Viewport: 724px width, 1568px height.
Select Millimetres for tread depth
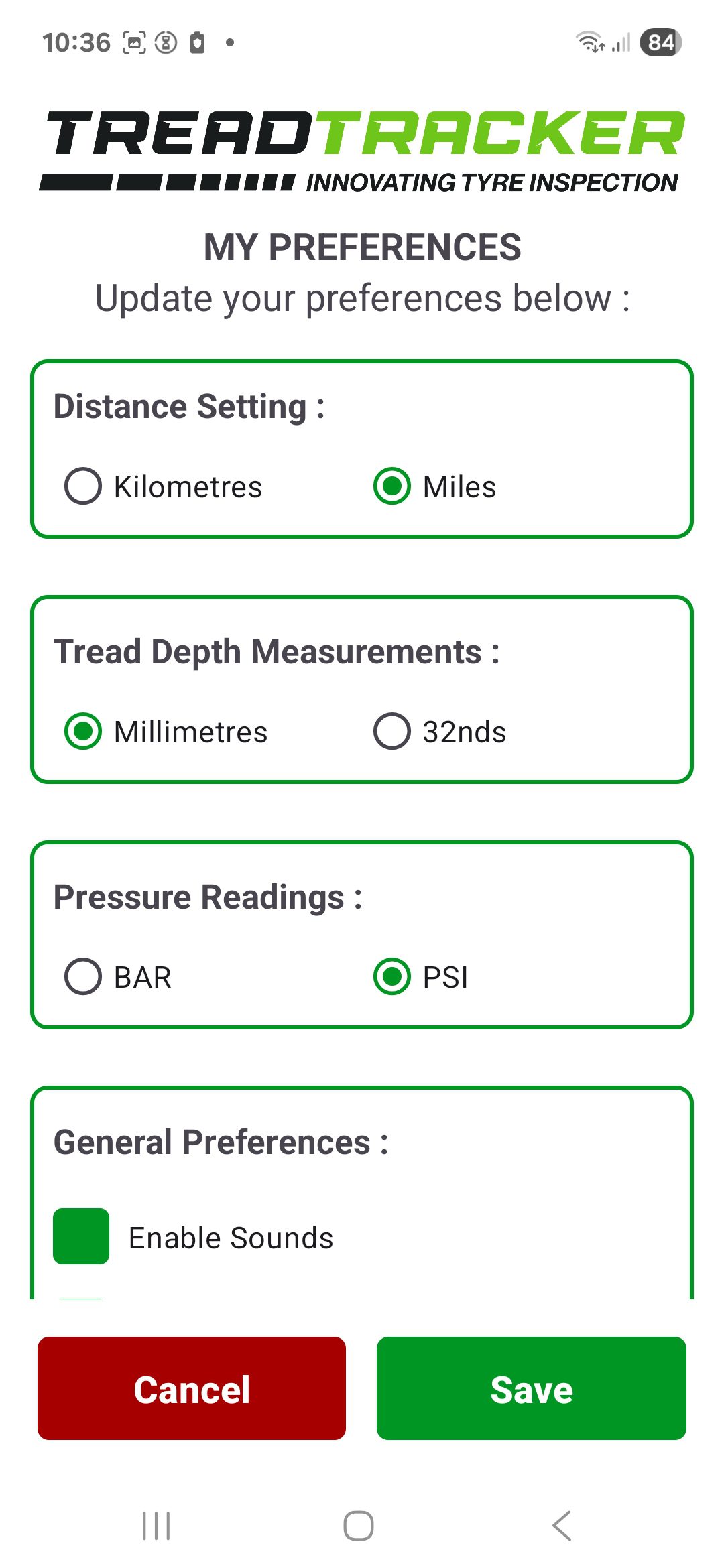[x=83, y=731]
